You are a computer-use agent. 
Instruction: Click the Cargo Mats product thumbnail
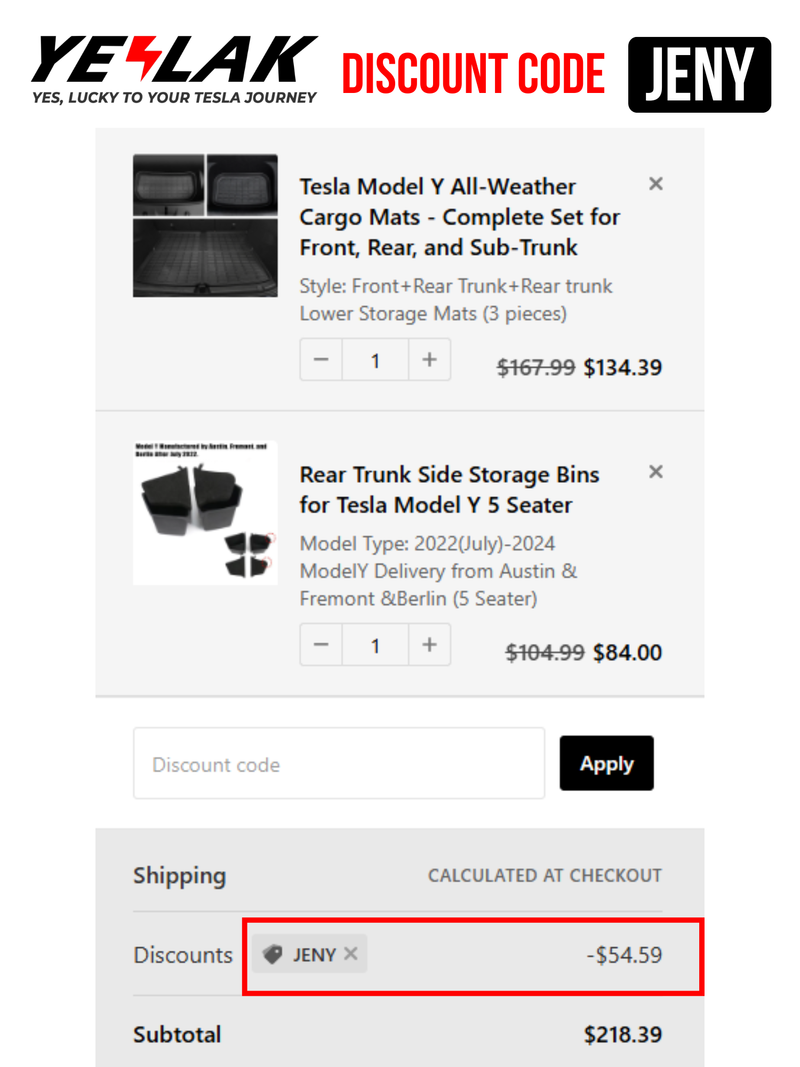point(205,225)
